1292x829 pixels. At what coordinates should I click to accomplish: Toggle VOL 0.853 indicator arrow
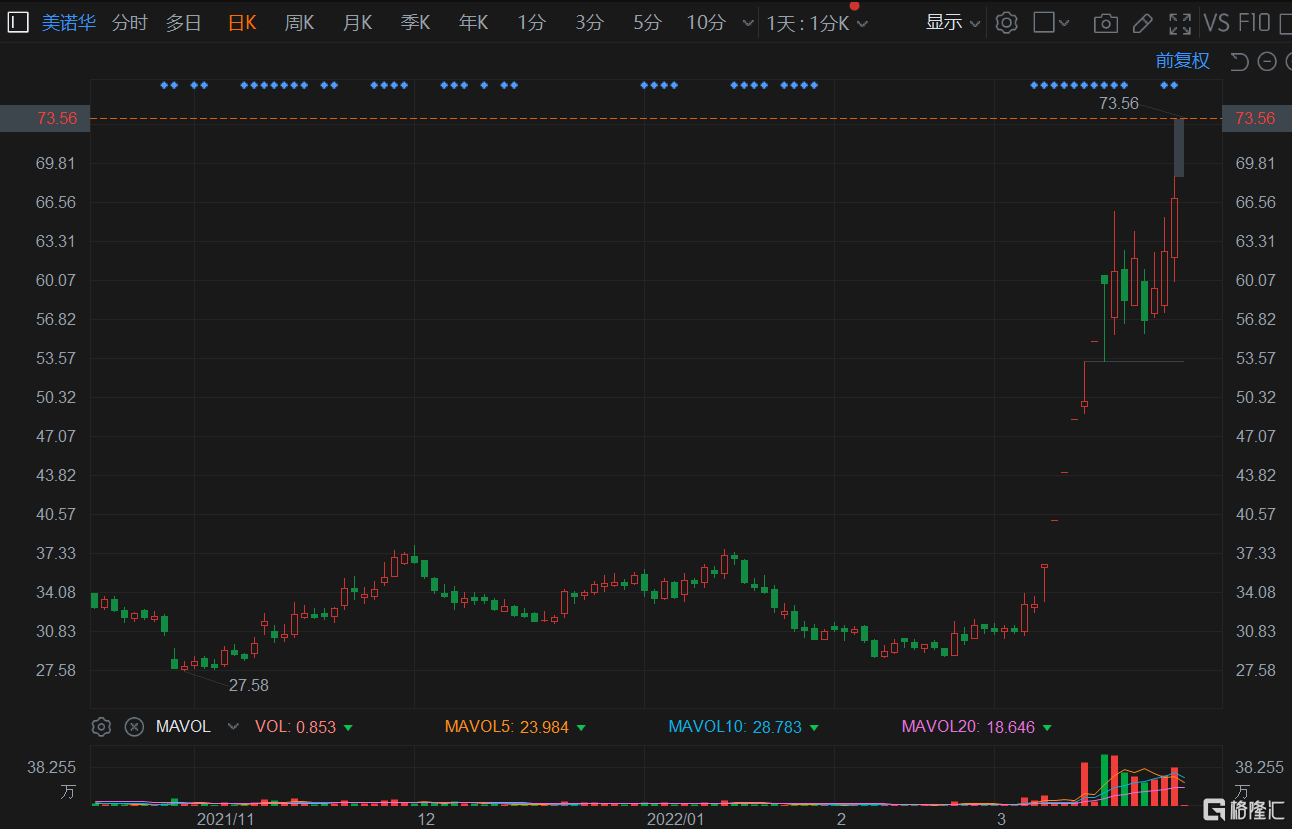348,728
